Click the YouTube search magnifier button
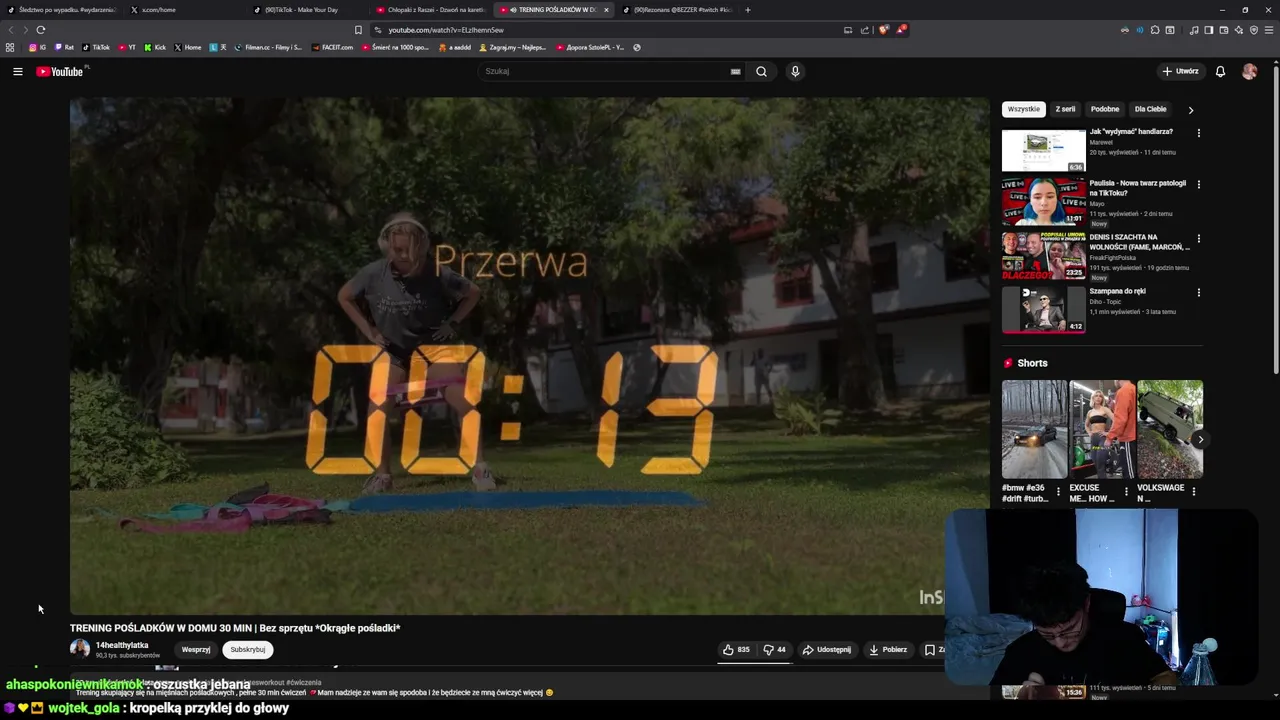Image resolution: width=1280 pixels, height=720 pixels. (761, 71)
